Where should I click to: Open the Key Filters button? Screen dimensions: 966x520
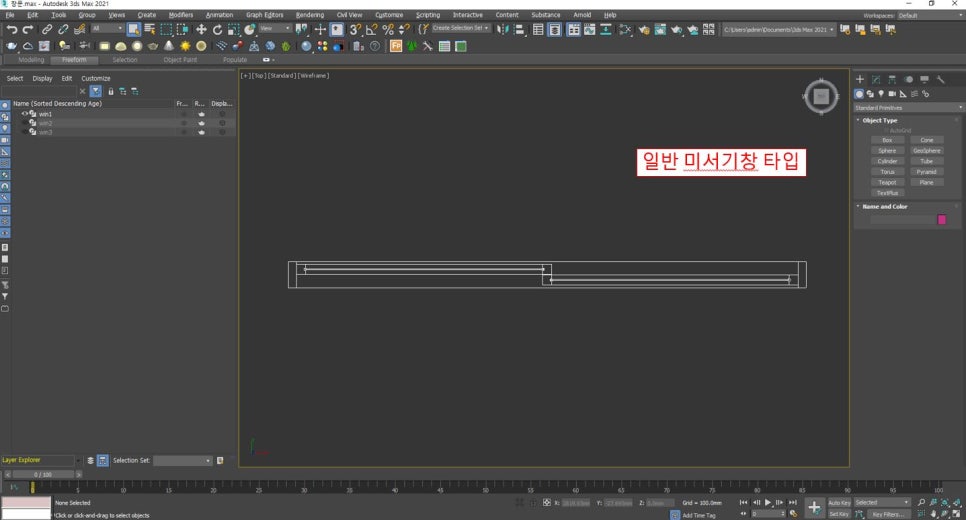pos(888,514)
